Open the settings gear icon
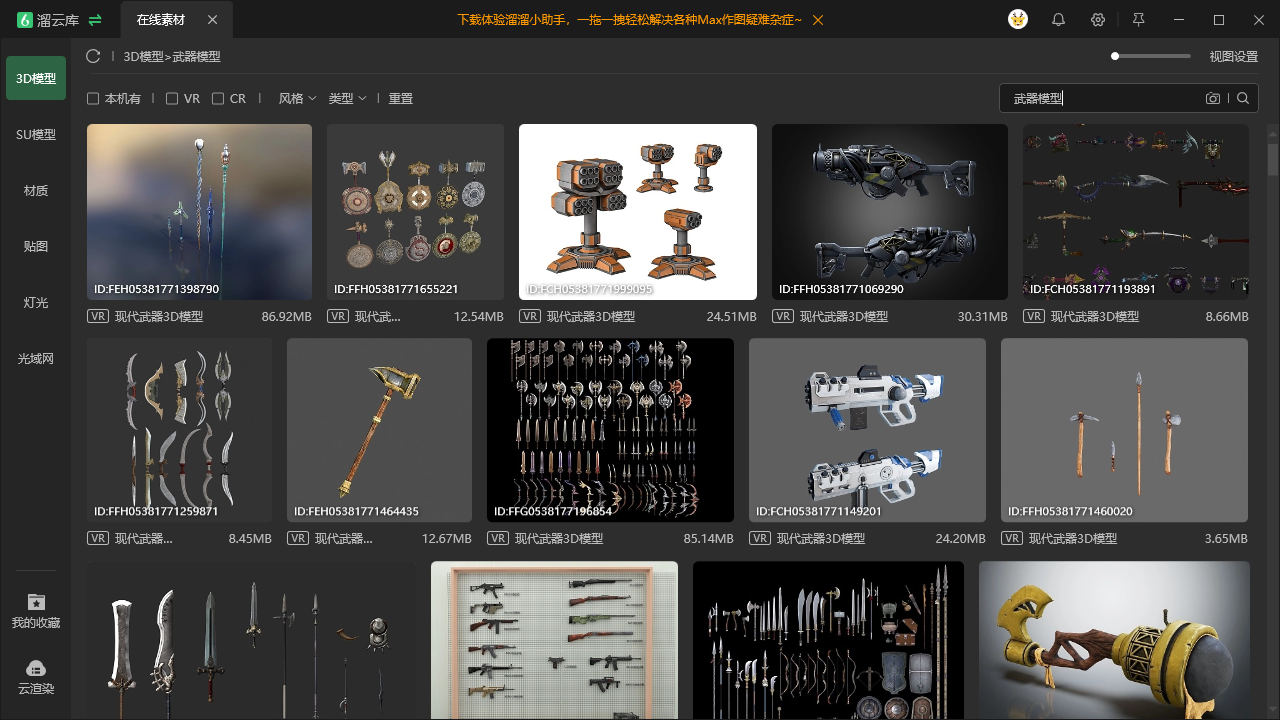The height and width of the screenshot is (720, 1280). 1098,20
